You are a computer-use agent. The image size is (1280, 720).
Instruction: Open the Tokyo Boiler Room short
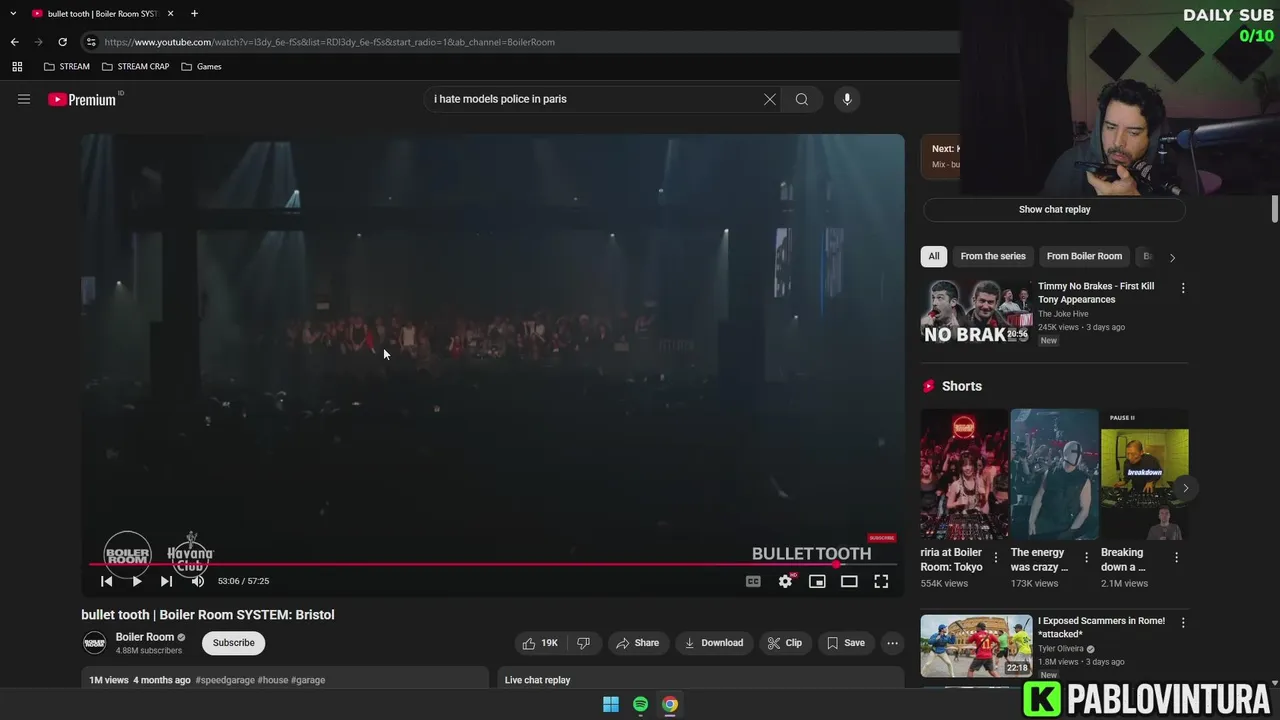click(x=964, y=474)
